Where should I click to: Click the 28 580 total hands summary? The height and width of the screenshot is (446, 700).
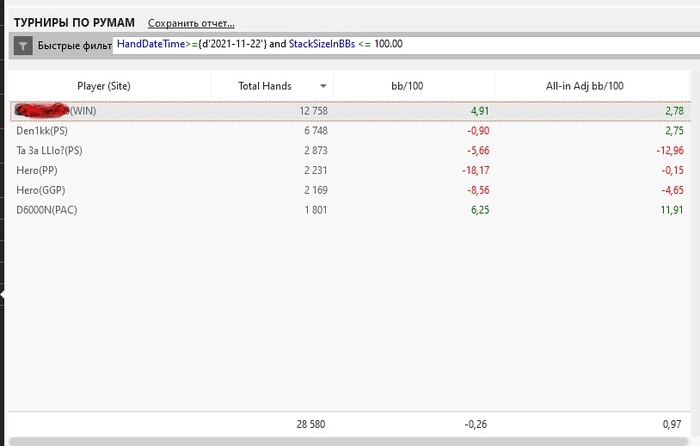pos(311,424)
